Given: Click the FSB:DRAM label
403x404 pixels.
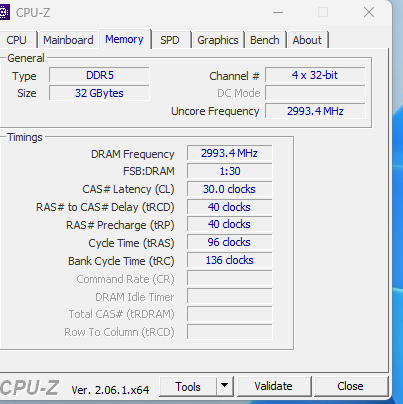Looking at the screenshot, I should (x=149, y=171).
